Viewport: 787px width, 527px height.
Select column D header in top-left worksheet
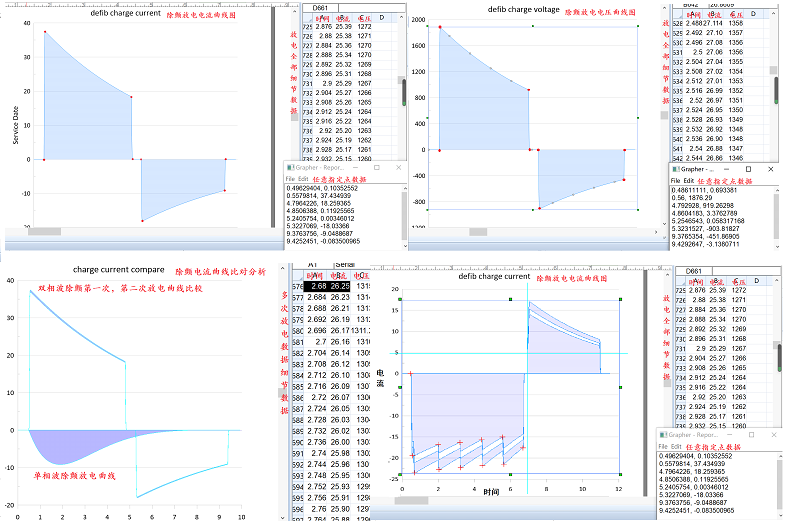click(381, 18)
